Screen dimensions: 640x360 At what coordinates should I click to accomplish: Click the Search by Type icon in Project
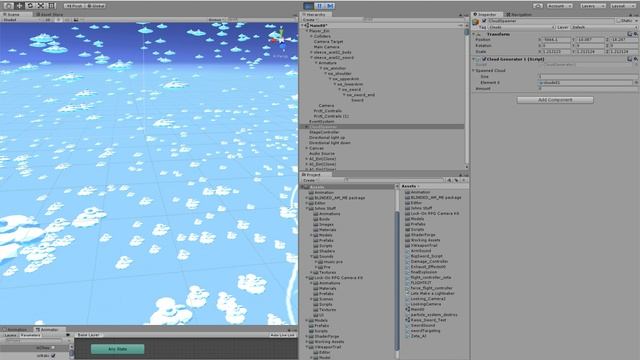[x=449, y=180]
